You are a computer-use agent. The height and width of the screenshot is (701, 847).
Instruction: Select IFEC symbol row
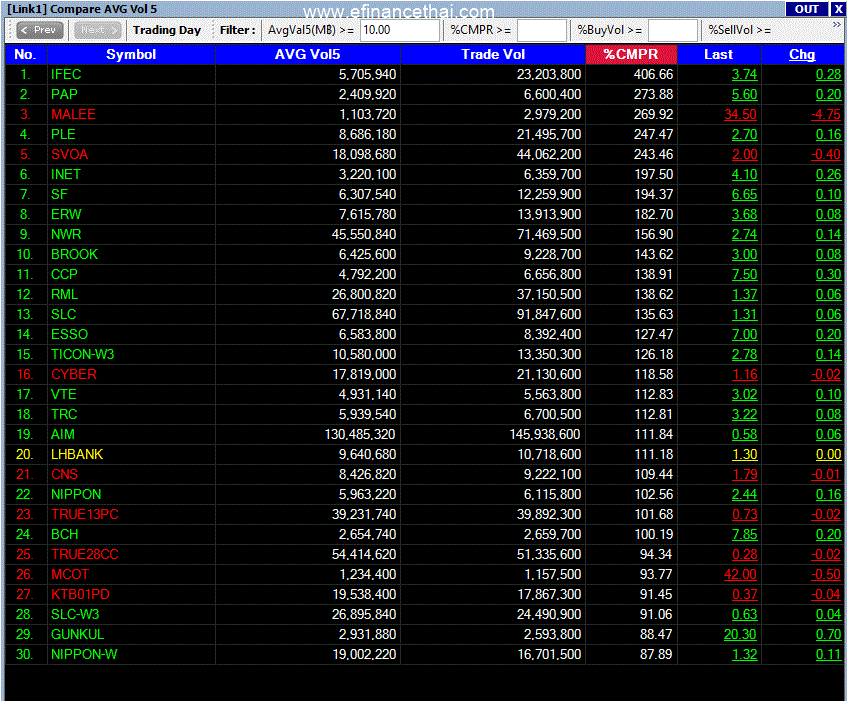point(424,75)
